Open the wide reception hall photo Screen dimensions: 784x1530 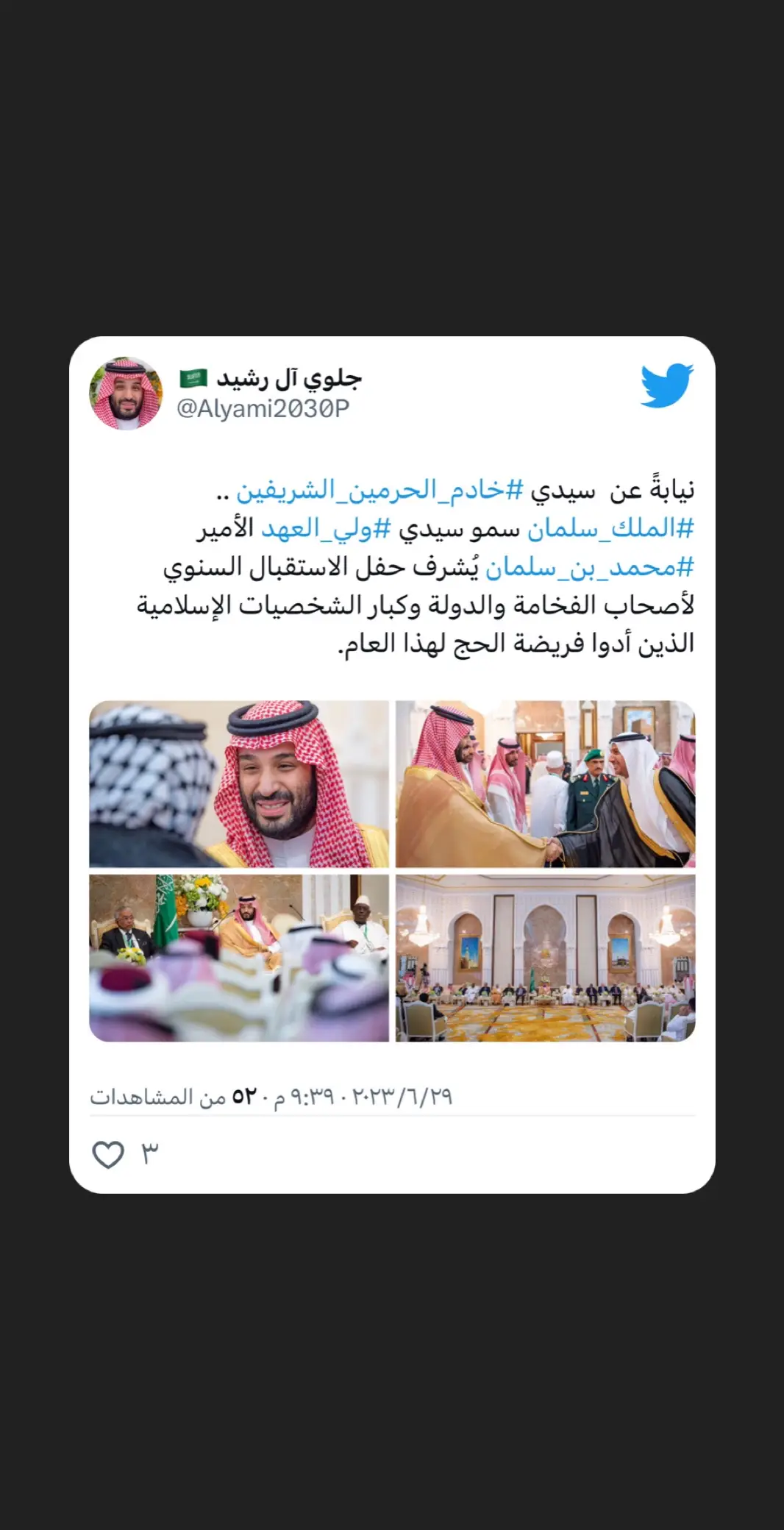545,958
